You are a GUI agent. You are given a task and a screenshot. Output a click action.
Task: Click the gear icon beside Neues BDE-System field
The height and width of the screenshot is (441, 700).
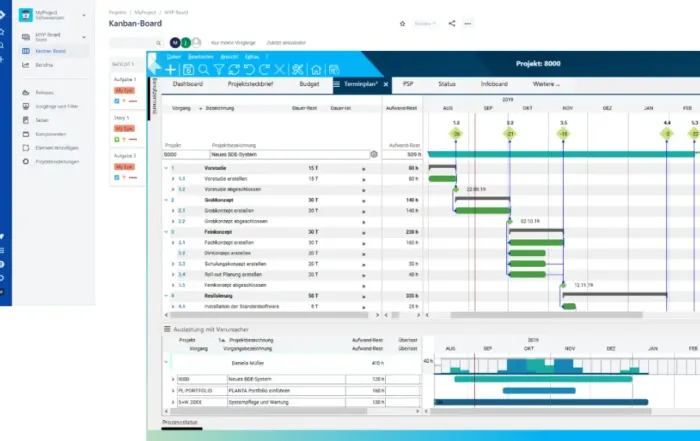(x=374, y=154)
